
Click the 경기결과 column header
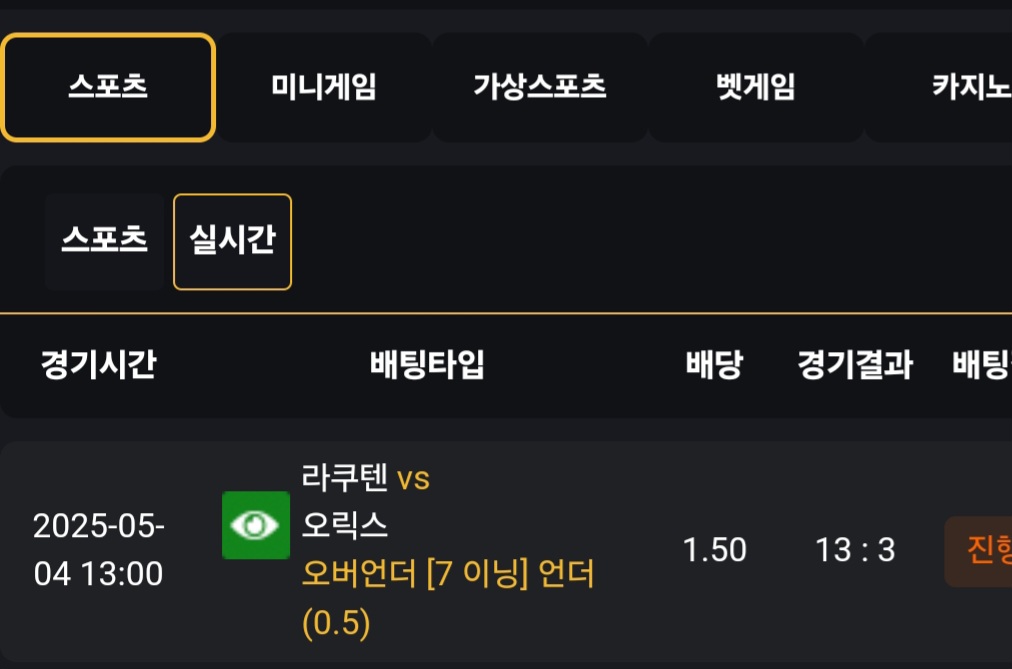click(855, 364)
